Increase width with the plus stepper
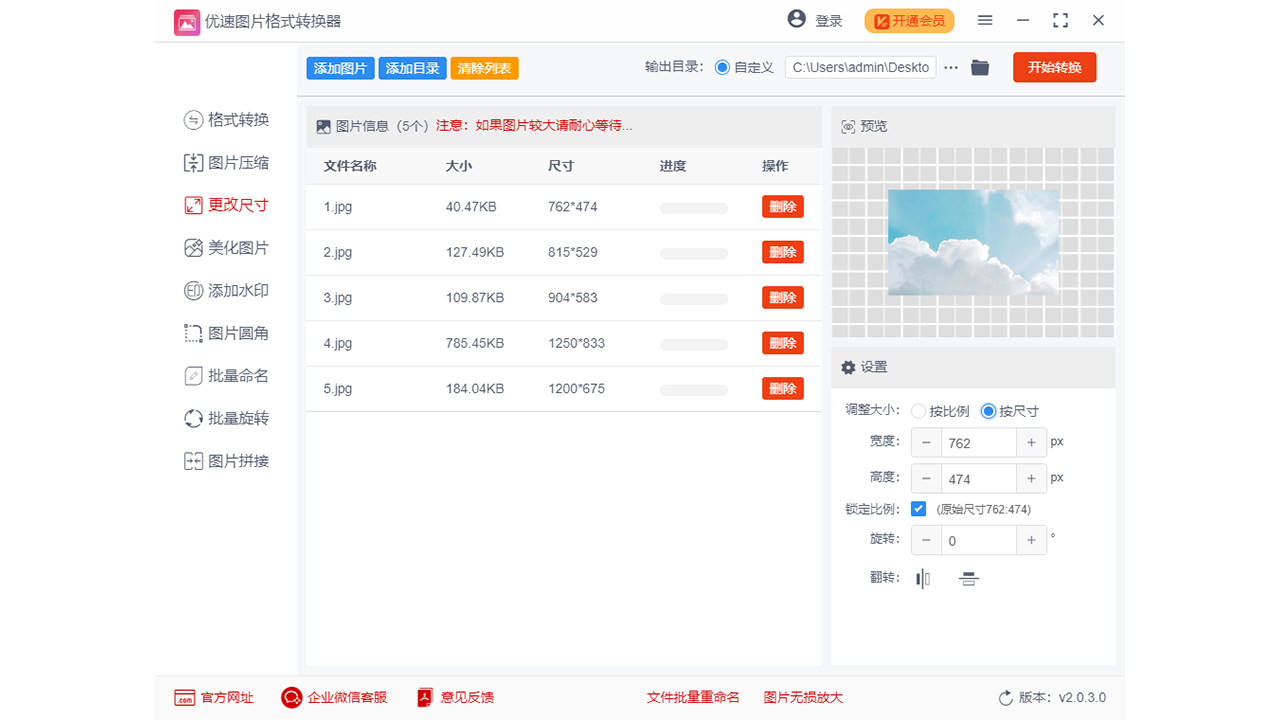The image size is (1280, 720). coord(1031,443)
